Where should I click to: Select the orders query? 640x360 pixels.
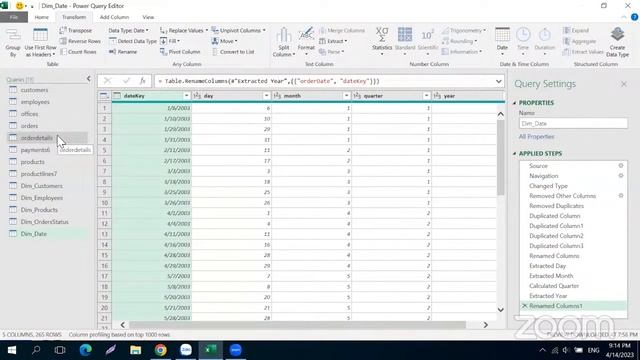(29, 126)
